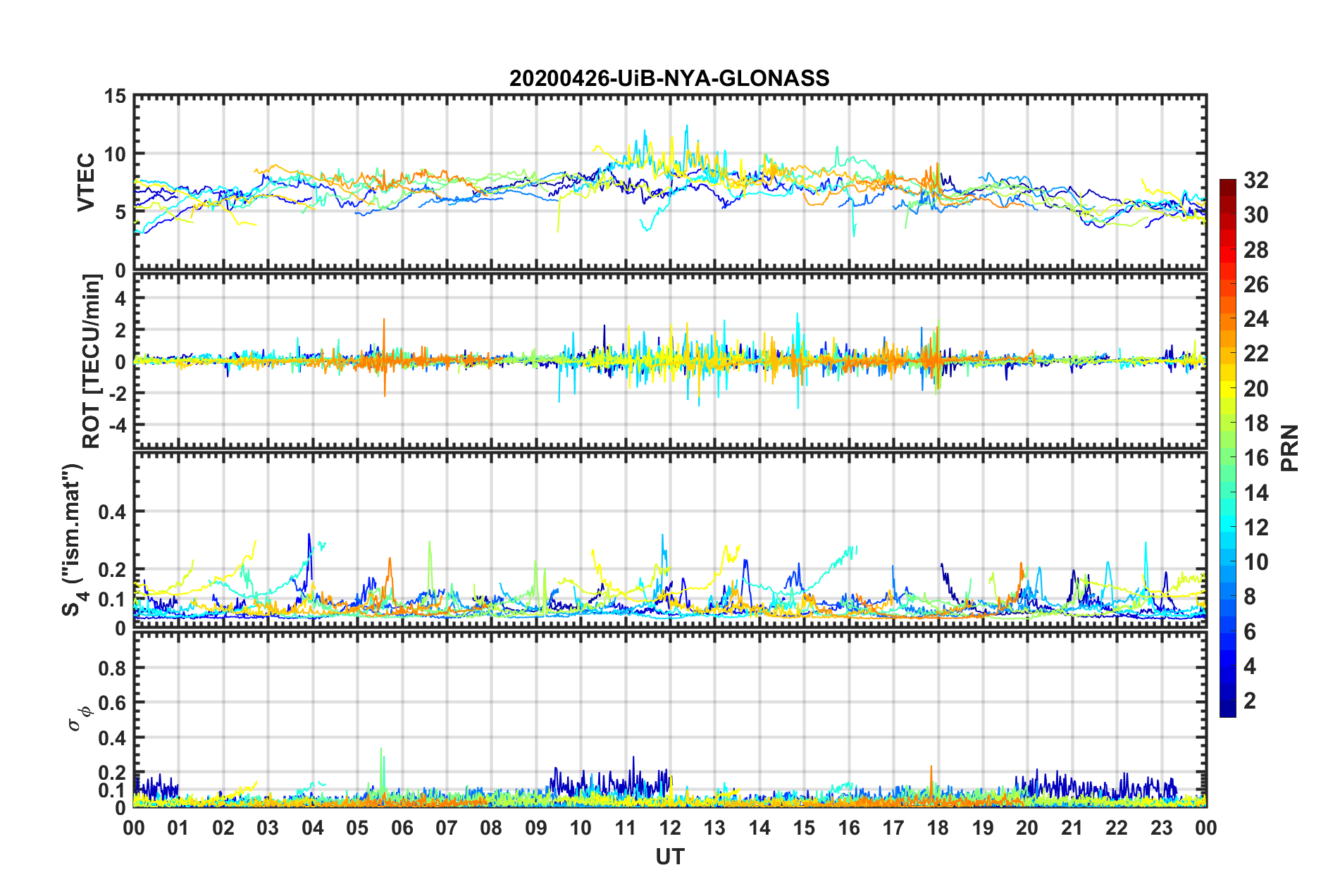The image size is (1340, 896).
Task: Click the VTEC y-axis tick 15
Action: pyautogui.click(x=116, y=96)
